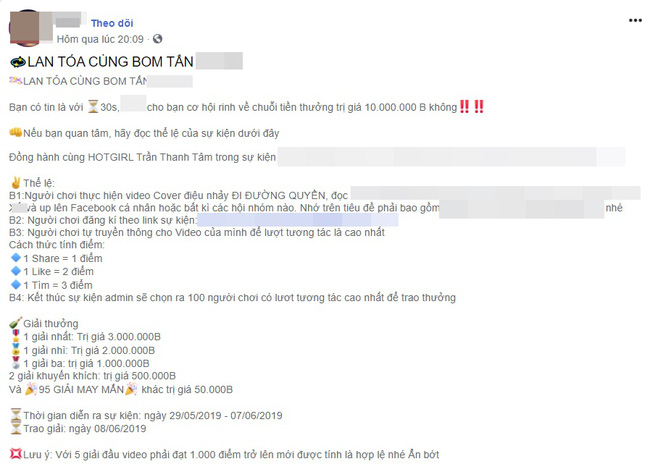650x464 pixels.
Task: Open the three-dots post options menu
Action: pos(635,20)
